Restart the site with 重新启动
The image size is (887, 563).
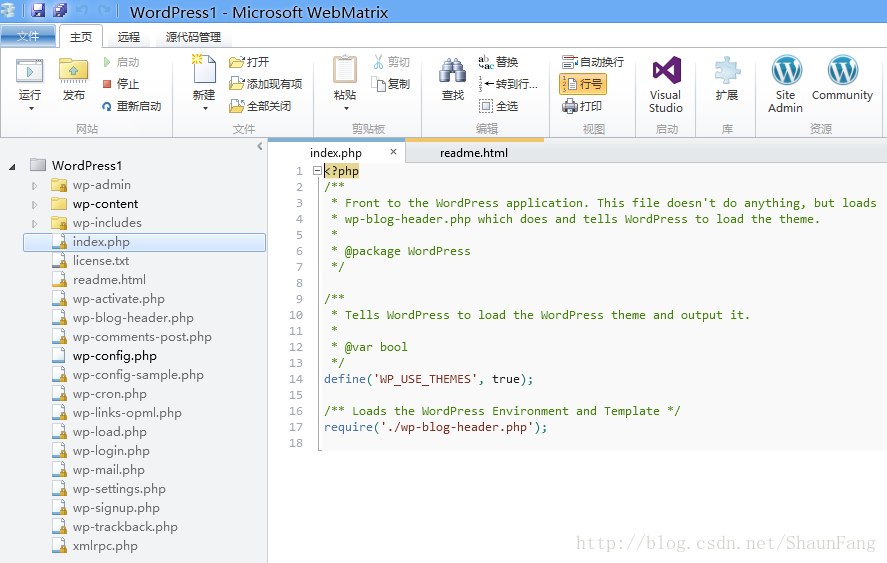(x=132, y=106)
